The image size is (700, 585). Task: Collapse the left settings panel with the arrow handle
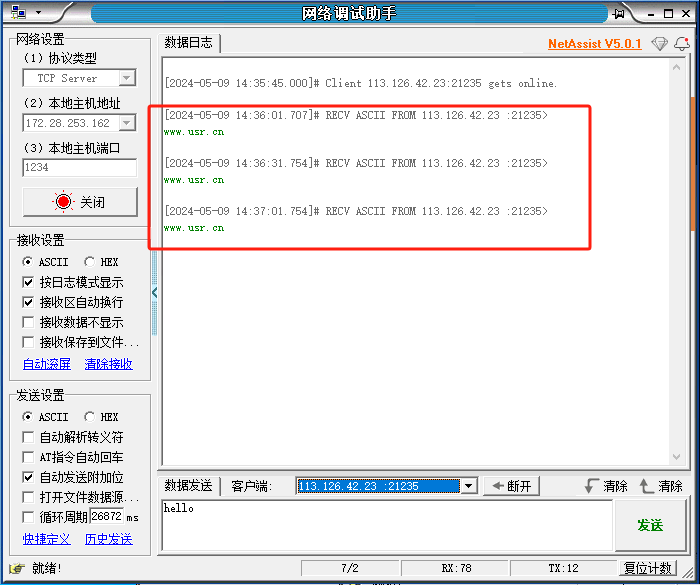click(x=154, y=292)
